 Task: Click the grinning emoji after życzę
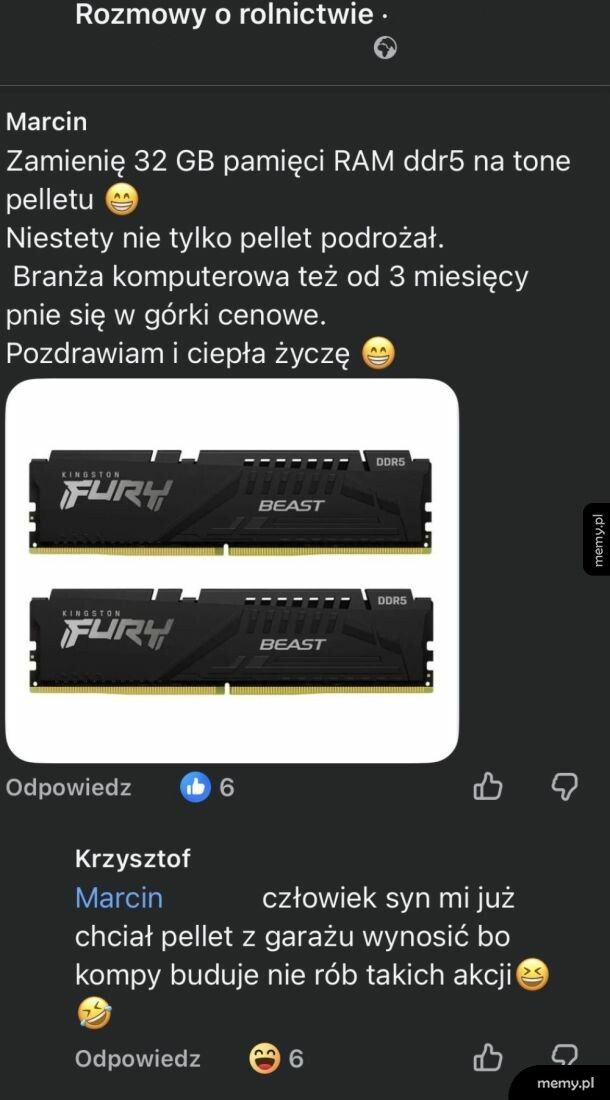pos(379,353)
